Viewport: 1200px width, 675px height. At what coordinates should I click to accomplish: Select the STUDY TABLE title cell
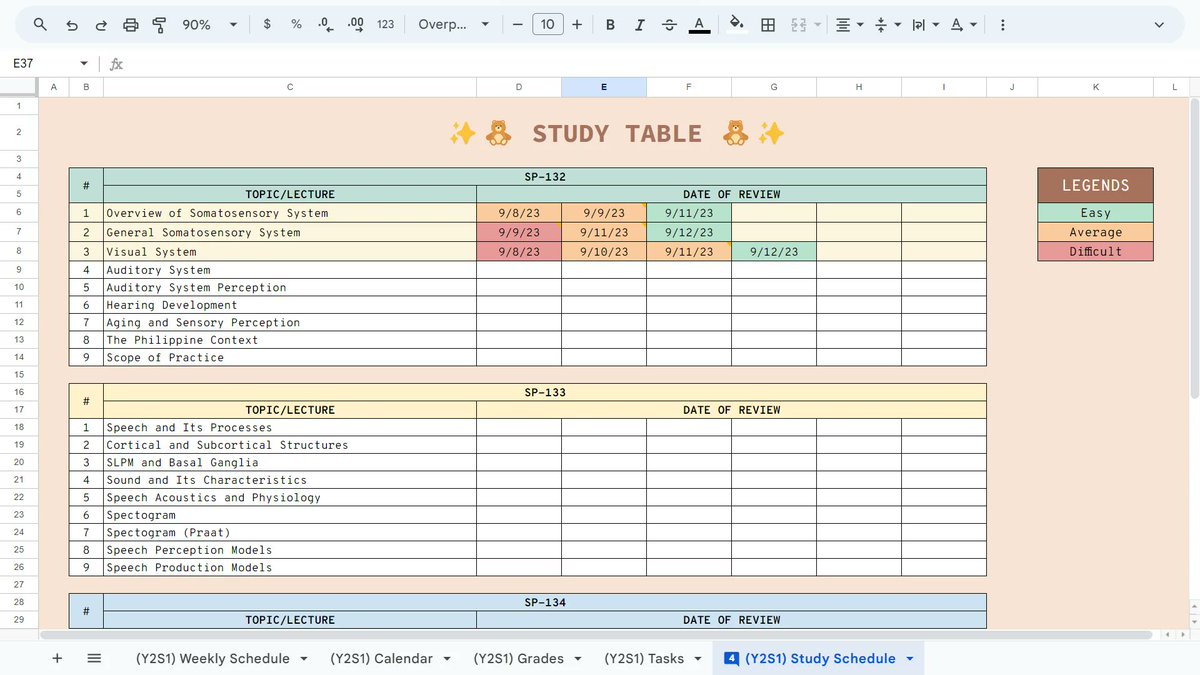(x=616, y=133)
